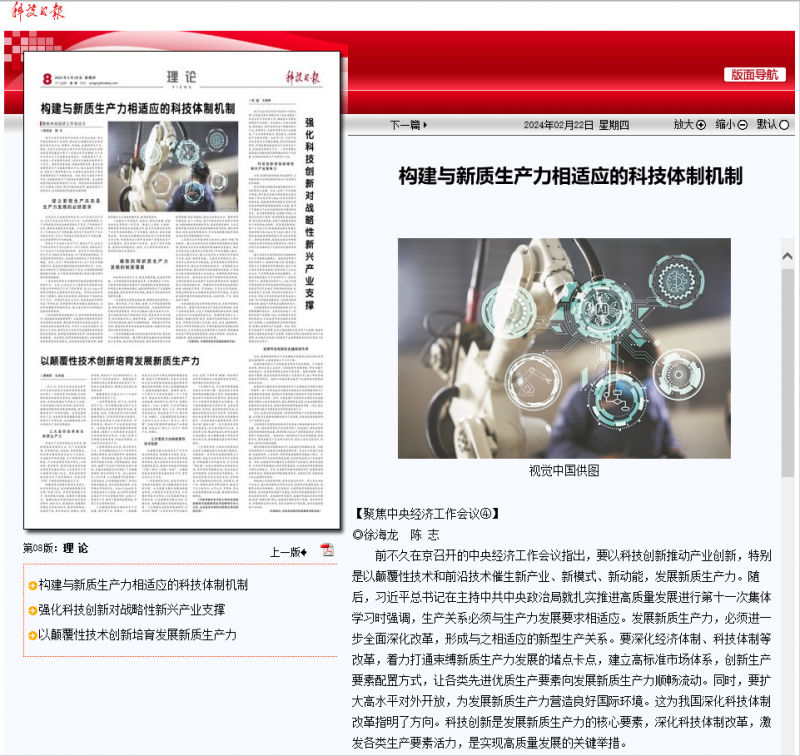Click orange bullet beside 构建与新质生产力 article
Screen dimensions: 800x756
pyautogui.click(x=32, y=585)
